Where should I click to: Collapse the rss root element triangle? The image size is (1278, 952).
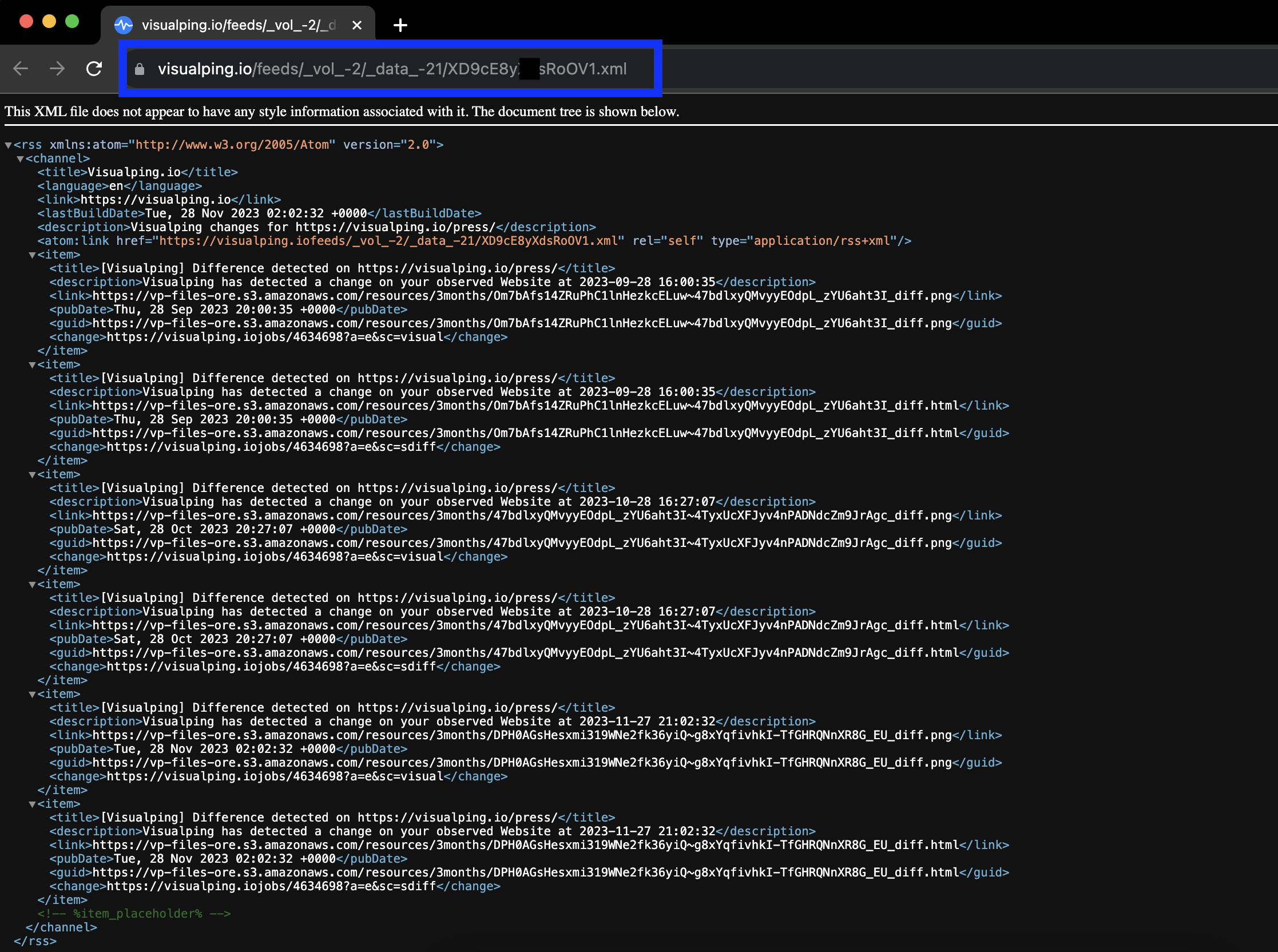(x=8, y=145)
